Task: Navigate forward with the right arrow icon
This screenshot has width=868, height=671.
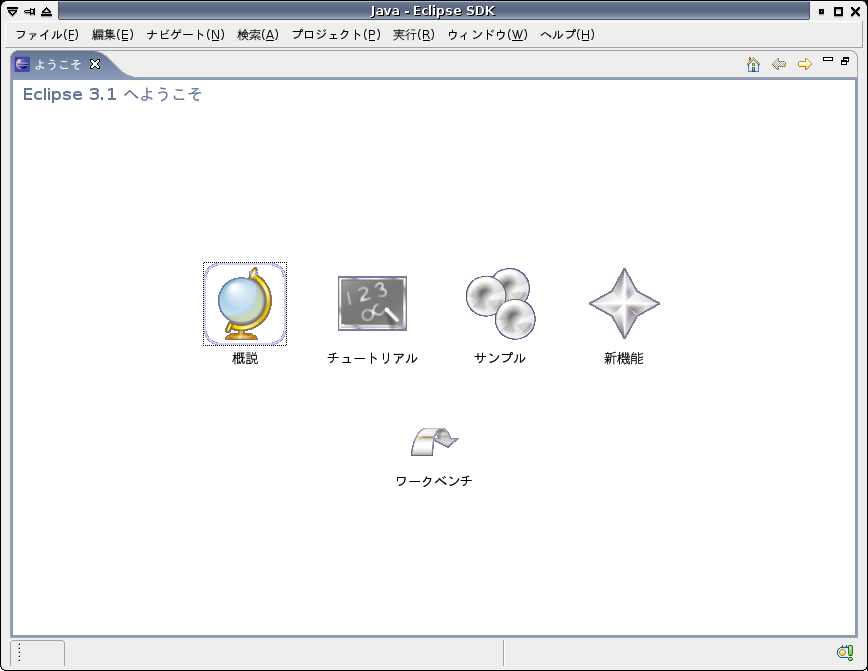Action: click(x=805, y=64)
